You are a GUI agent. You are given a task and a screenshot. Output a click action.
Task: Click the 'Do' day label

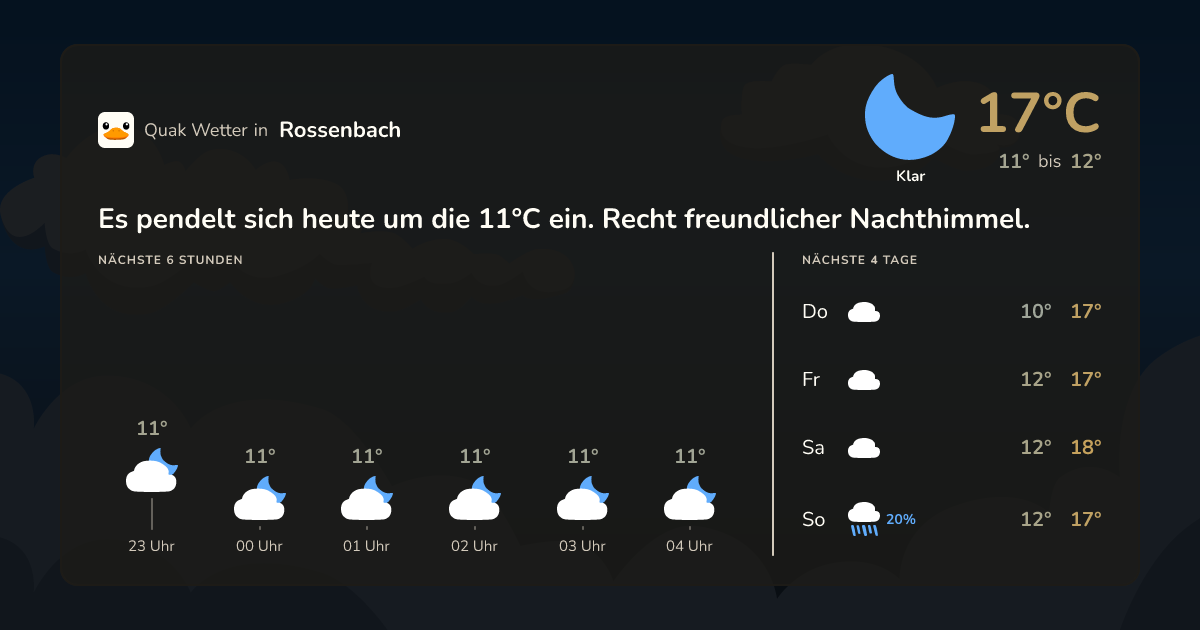[815, 312]
